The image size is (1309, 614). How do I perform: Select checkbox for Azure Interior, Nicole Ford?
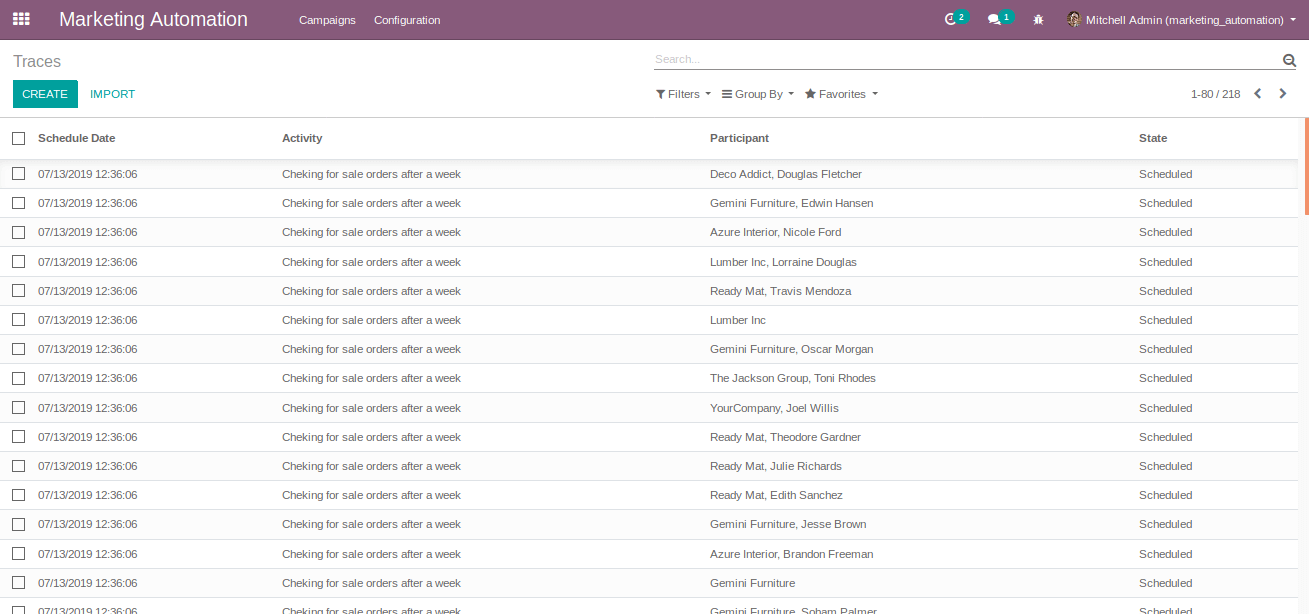click(18, 232)
